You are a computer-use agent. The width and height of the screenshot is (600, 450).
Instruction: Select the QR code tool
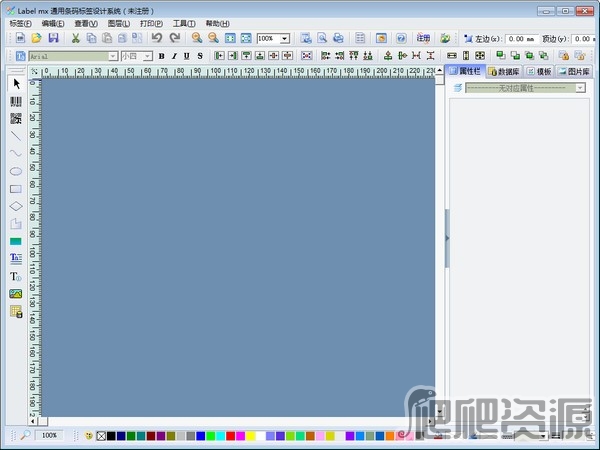coord(16,118)
